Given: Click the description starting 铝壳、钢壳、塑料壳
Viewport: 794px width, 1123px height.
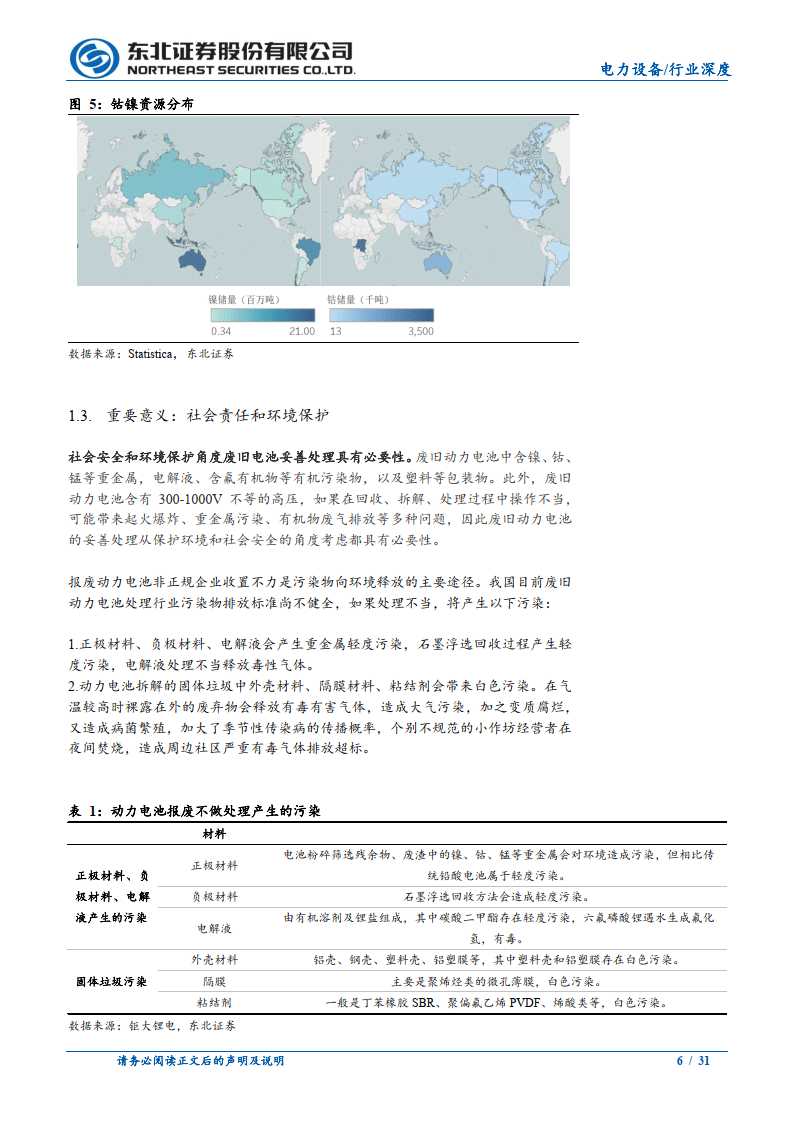Looking at the screenshot, I should pyautogui.click(x=497, y=960).
